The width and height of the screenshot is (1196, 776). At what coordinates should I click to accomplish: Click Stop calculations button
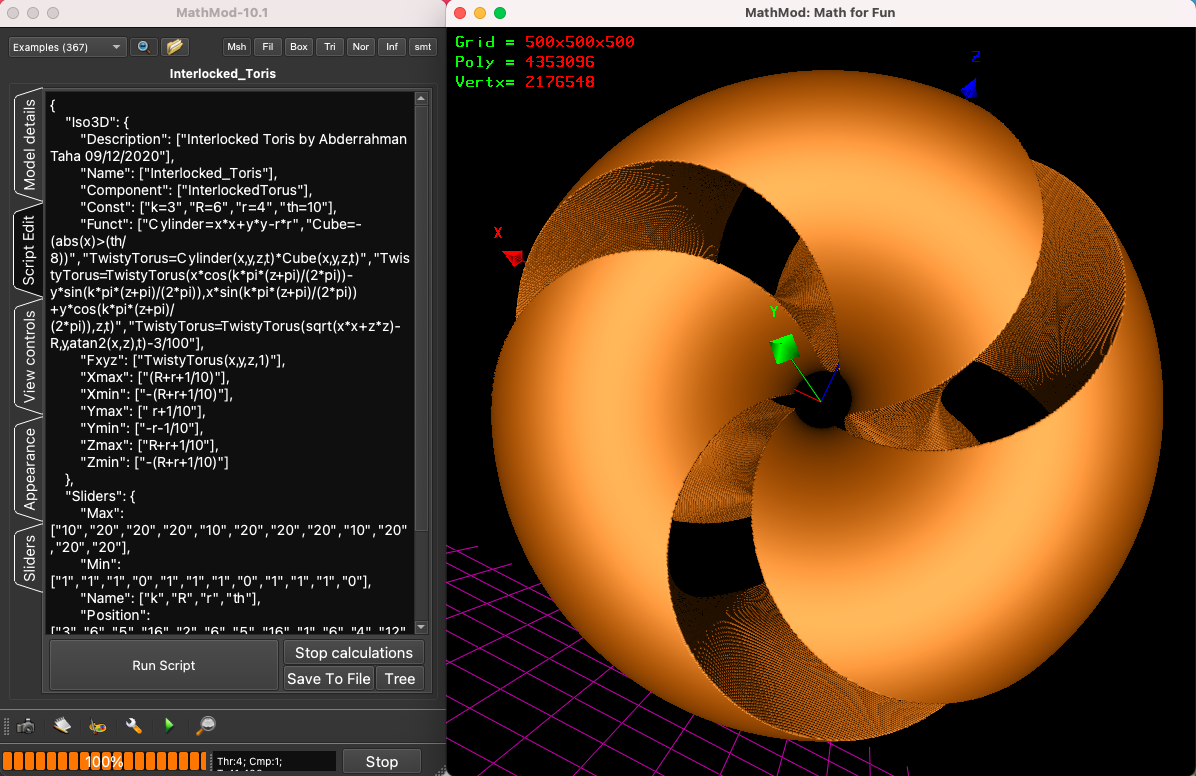(353, 652)
